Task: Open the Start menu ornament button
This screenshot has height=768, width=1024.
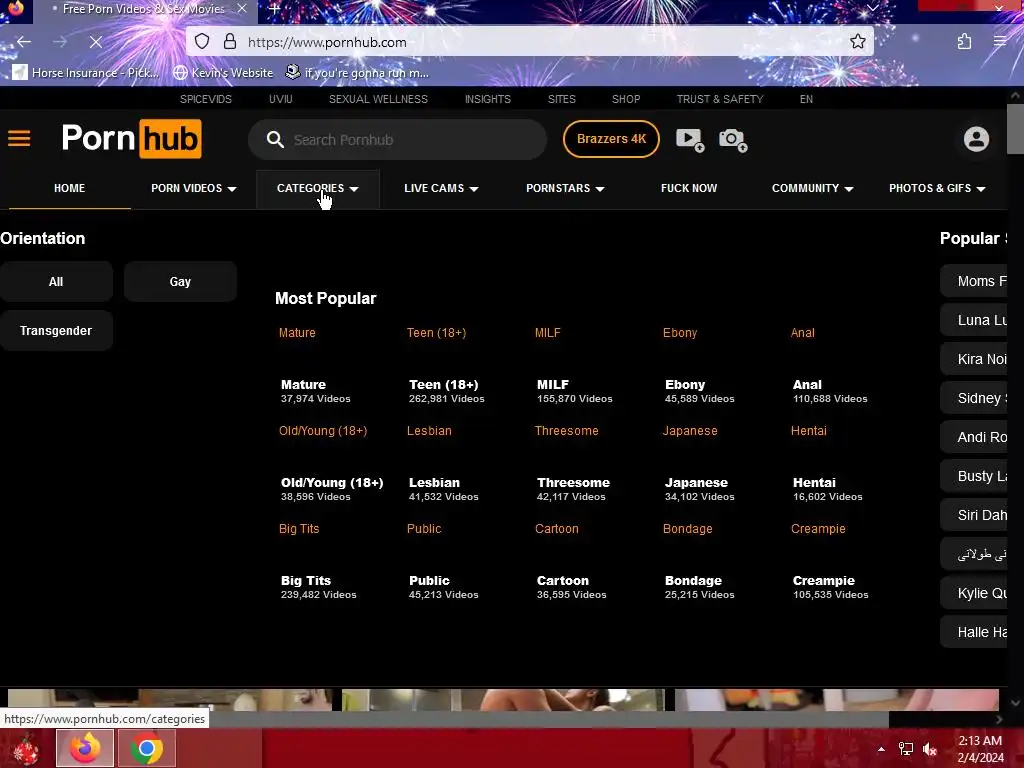Action: coord(25,749)
